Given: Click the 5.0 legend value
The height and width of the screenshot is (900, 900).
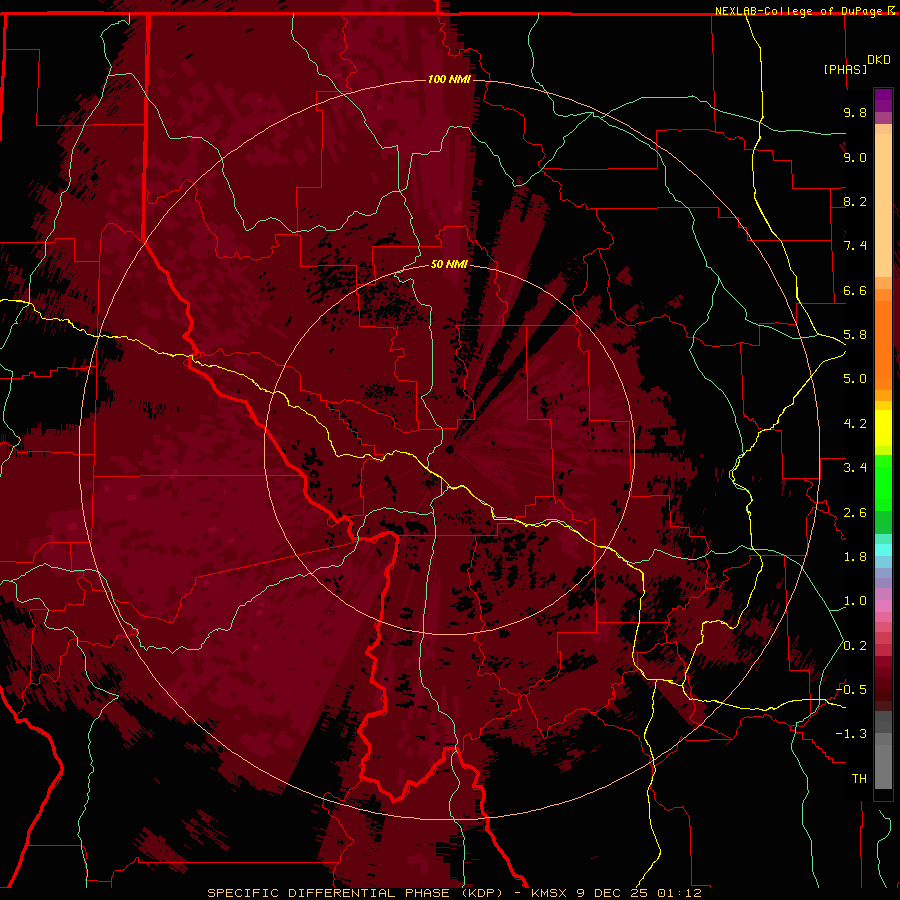Looking at the screenshot, I should point(855,379).
